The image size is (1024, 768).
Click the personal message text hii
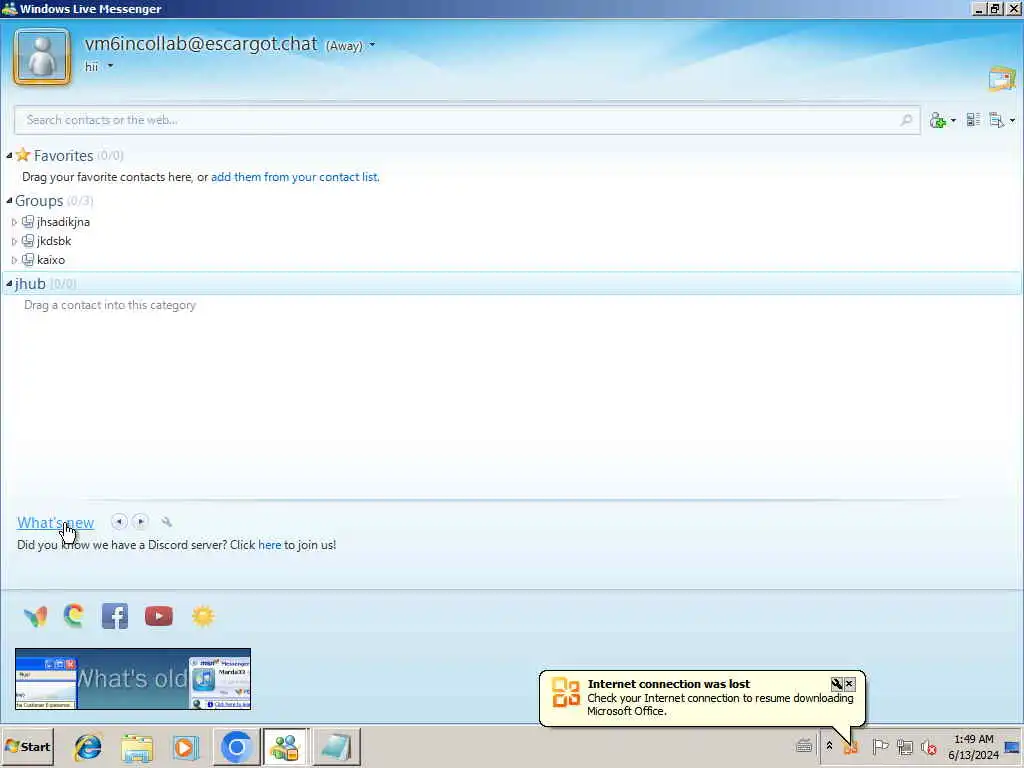(91, 67)
